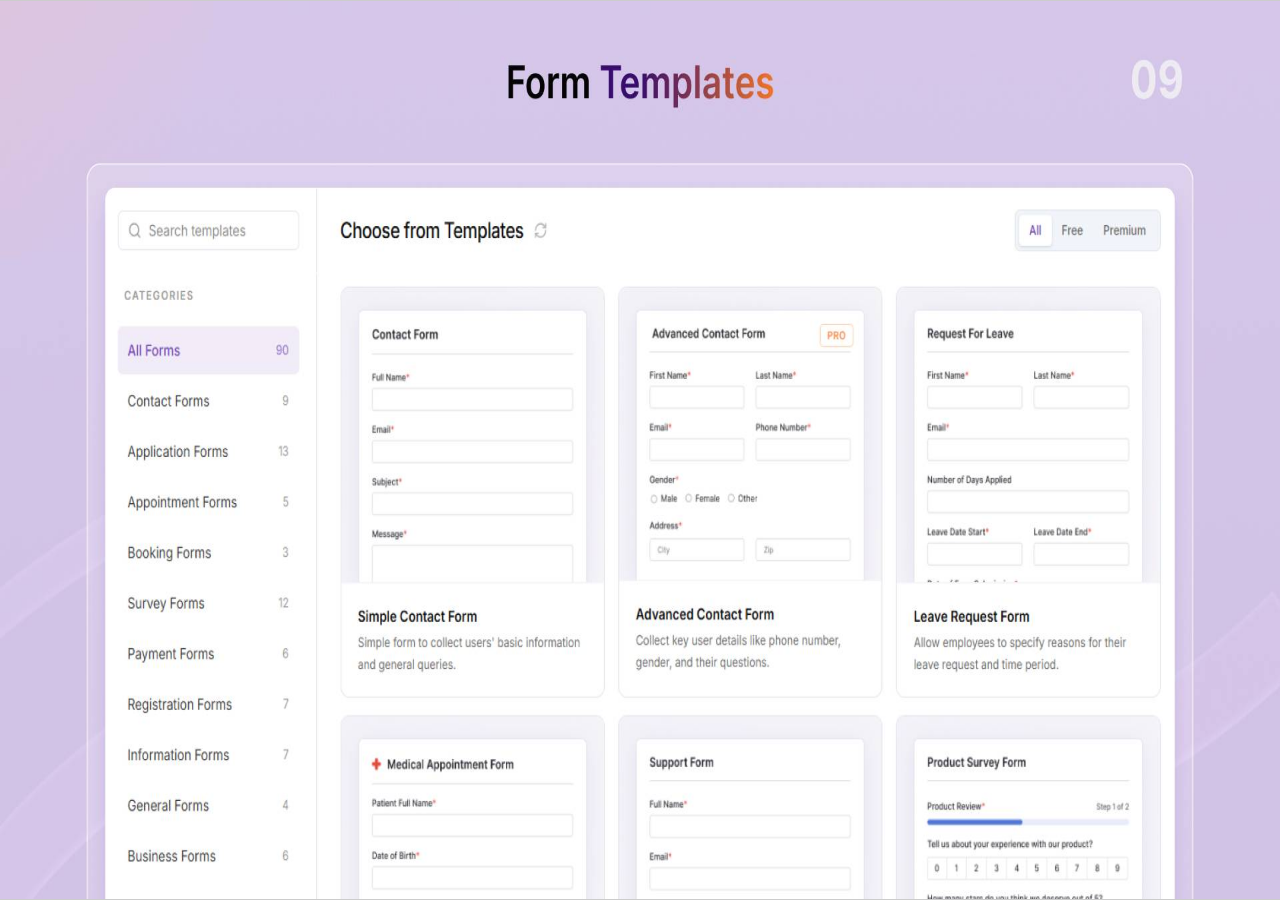This screenshot has height=900, width=1280.
Task: Click the CATEGORIES sidebar label
Action: 159,296
